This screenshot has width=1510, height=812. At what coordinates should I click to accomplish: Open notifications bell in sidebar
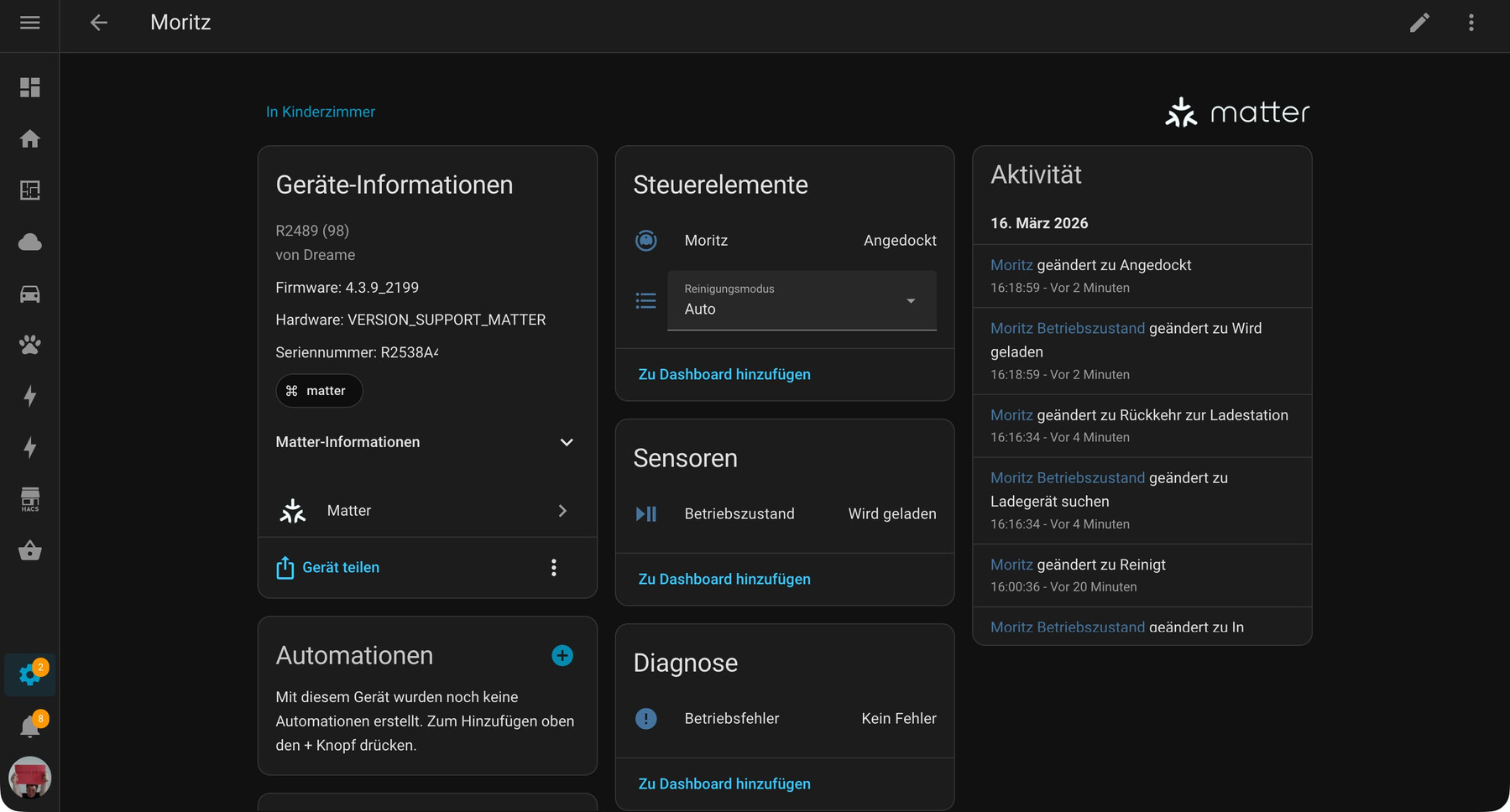(30, 726)
